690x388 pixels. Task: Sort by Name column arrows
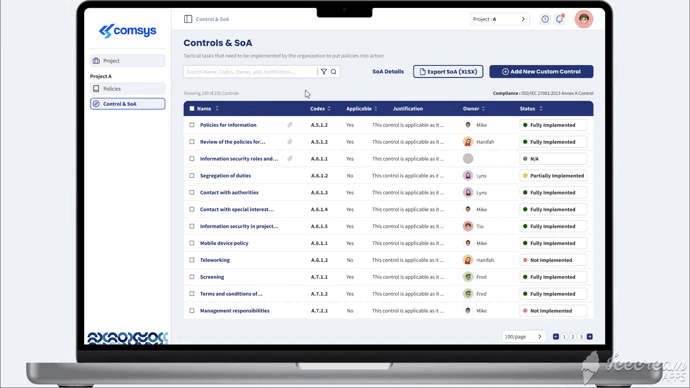click(217, 109)
